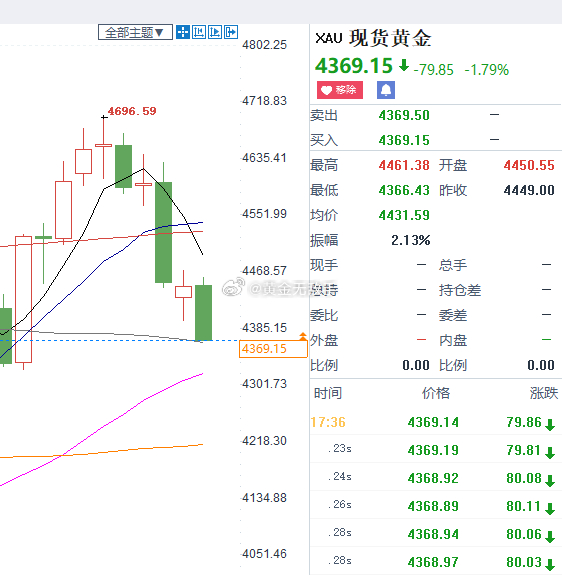
Task: Click the 昨收 value 4449.00
Action: (529, 190)
